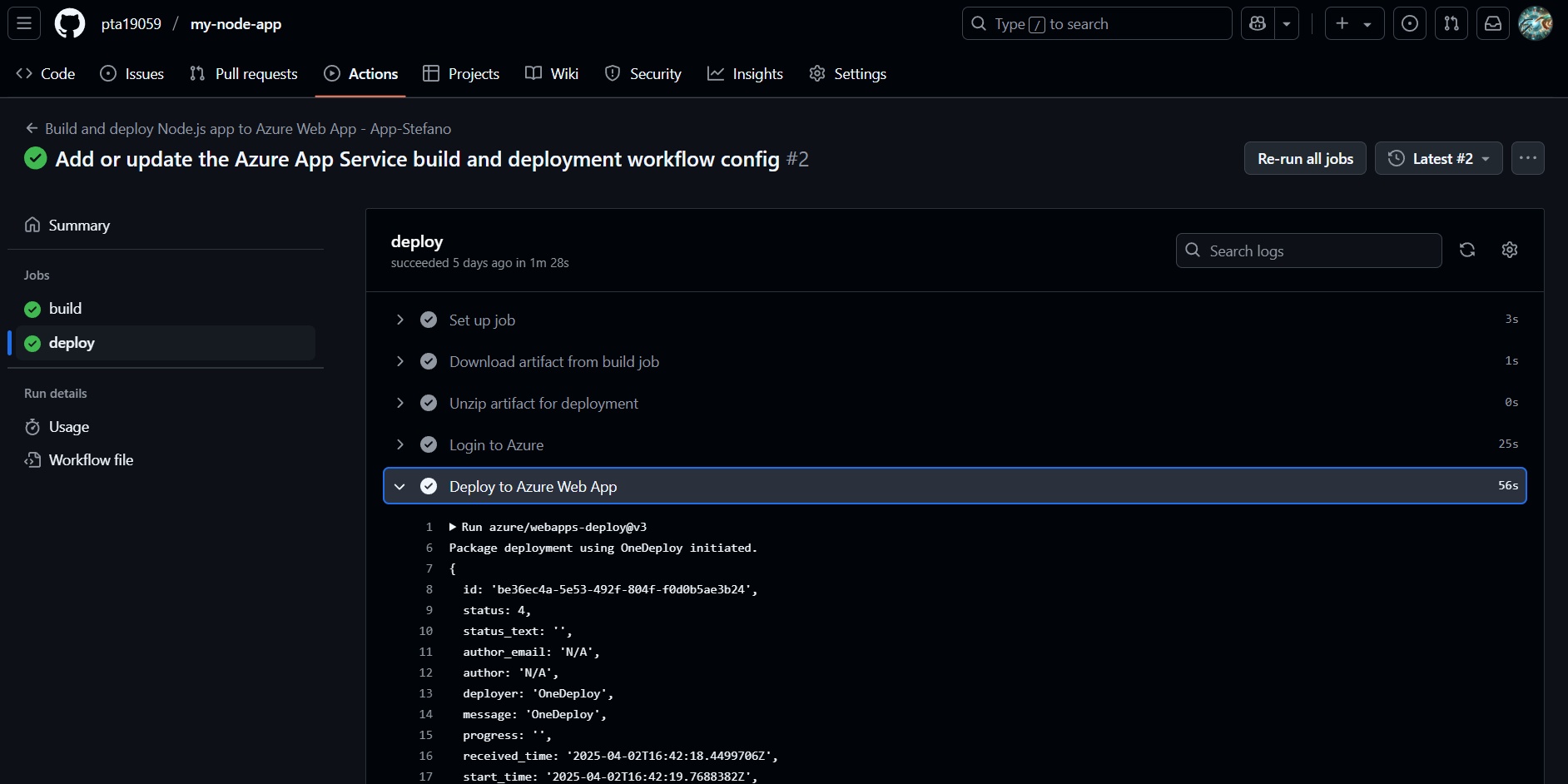Expand the Set up job step
The height and width of the screenshot is (784, 1568).
coord(955,320)
